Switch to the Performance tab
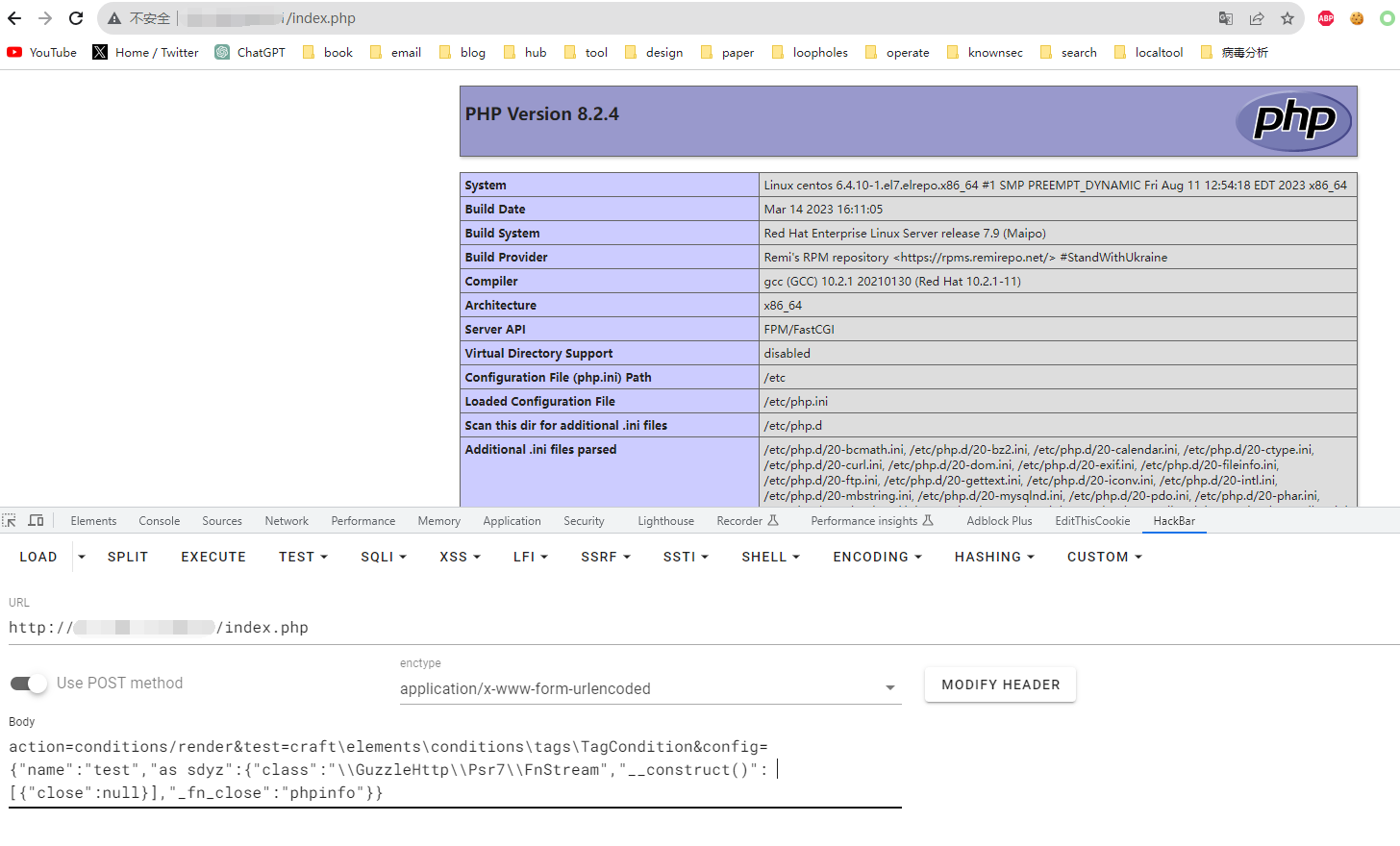The height and width of the screenshot is (846, 1400). point(363,521)
